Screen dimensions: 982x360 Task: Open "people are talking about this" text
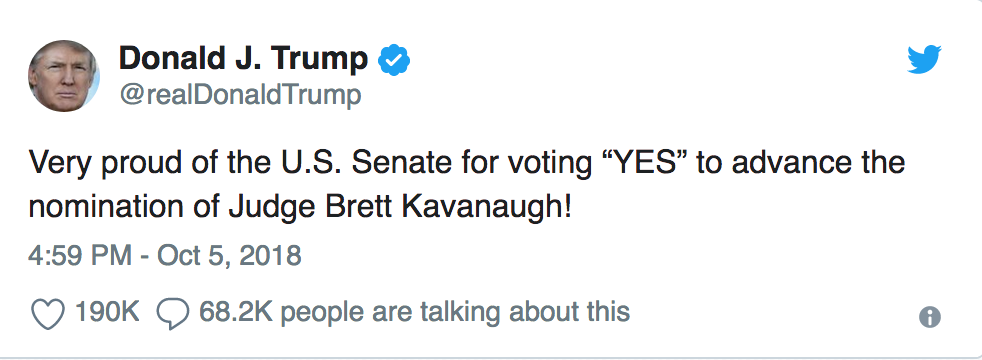point(455,312)
